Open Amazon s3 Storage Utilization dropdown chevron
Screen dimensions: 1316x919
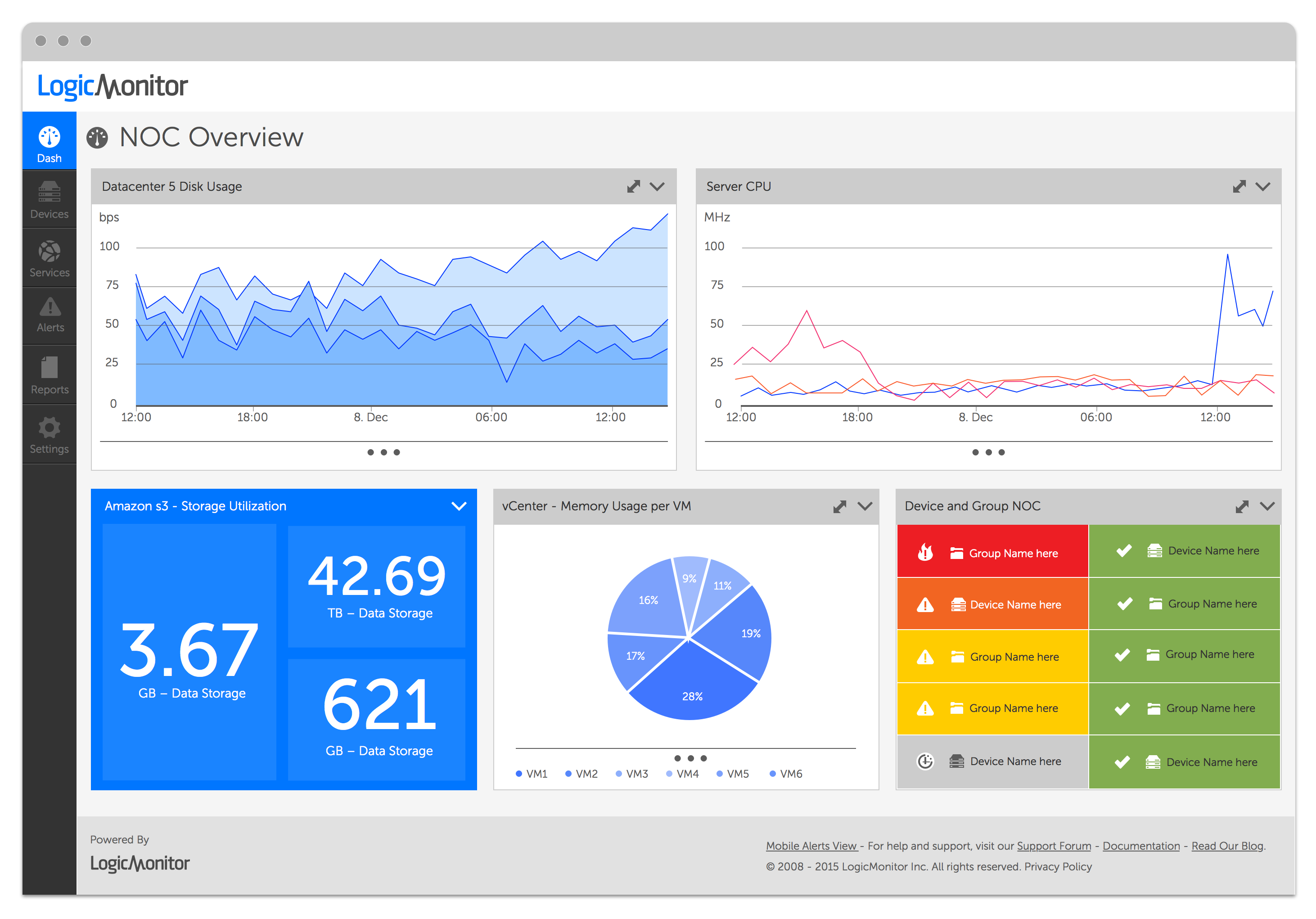(x=459, y=506)
